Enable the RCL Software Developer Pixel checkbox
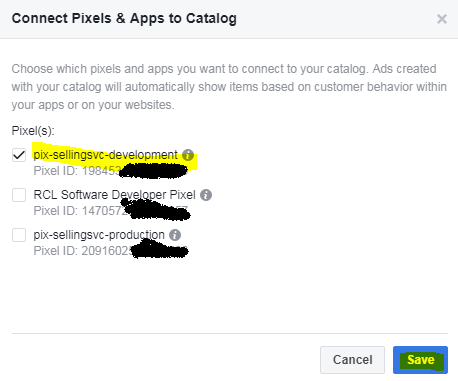The width and height of the screenshot is (458, 381). [x=19, y=195]
